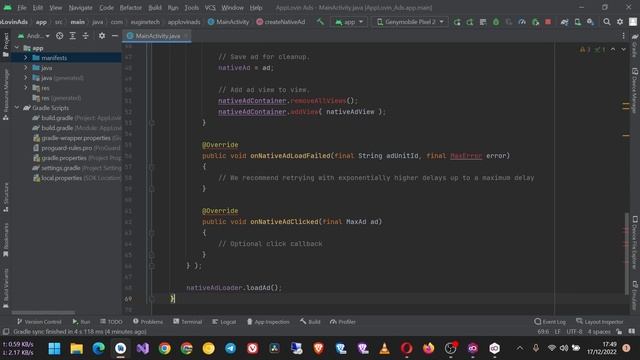Screen dimensions: 640x360
Task: Open the TODO tool window
Action: pos(111,322)
